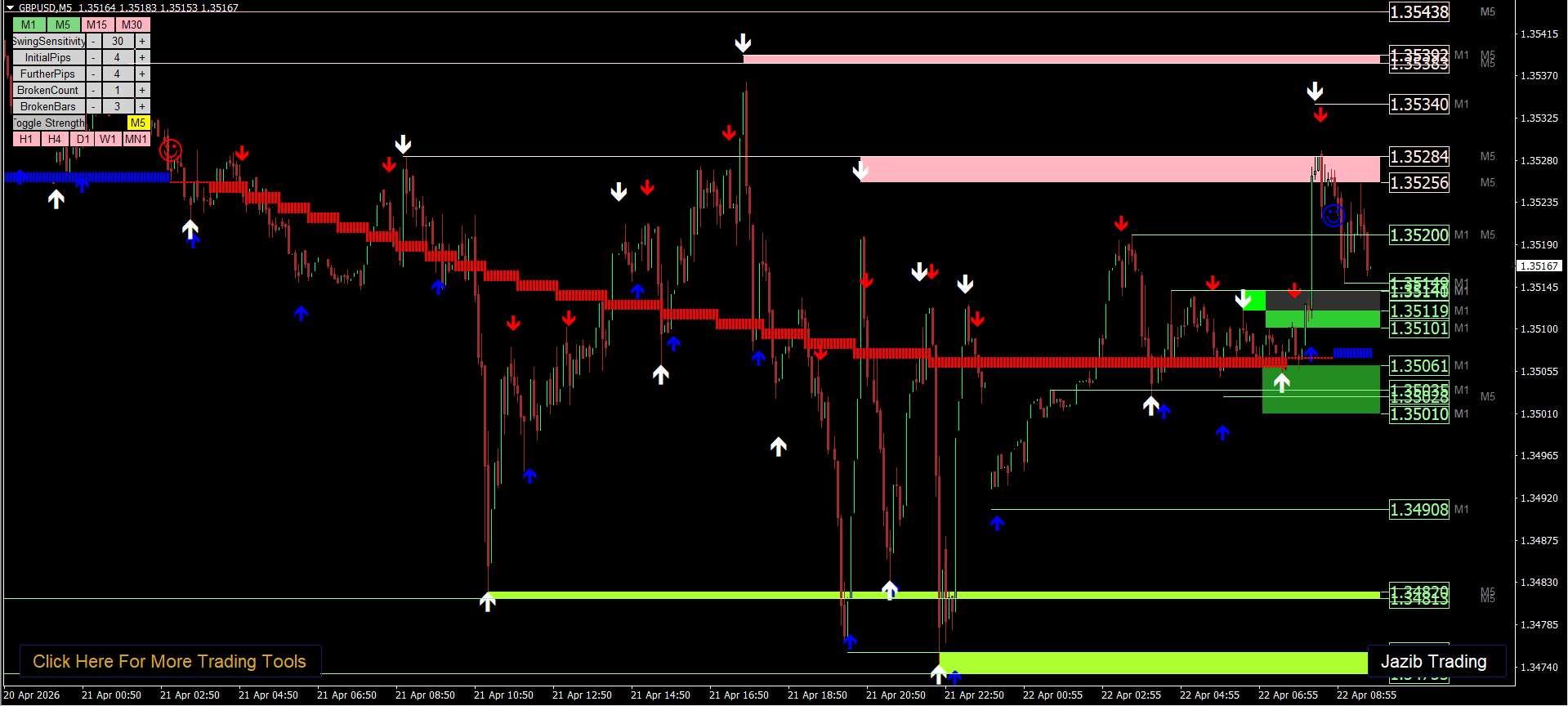Viewport: 1568px width, 706px height.
Task: Click the red smiley face marker
Action: 170,150
